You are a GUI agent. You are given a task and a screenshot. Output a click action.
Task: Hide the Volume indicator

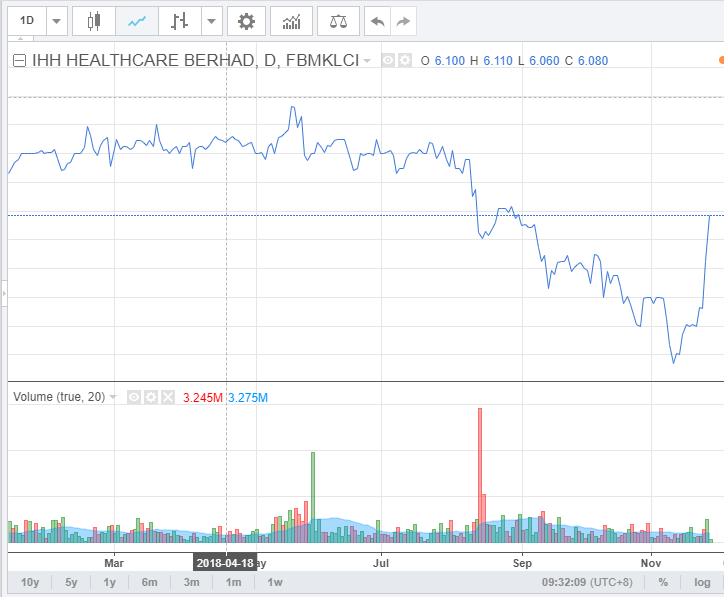(x=134, y=397)
